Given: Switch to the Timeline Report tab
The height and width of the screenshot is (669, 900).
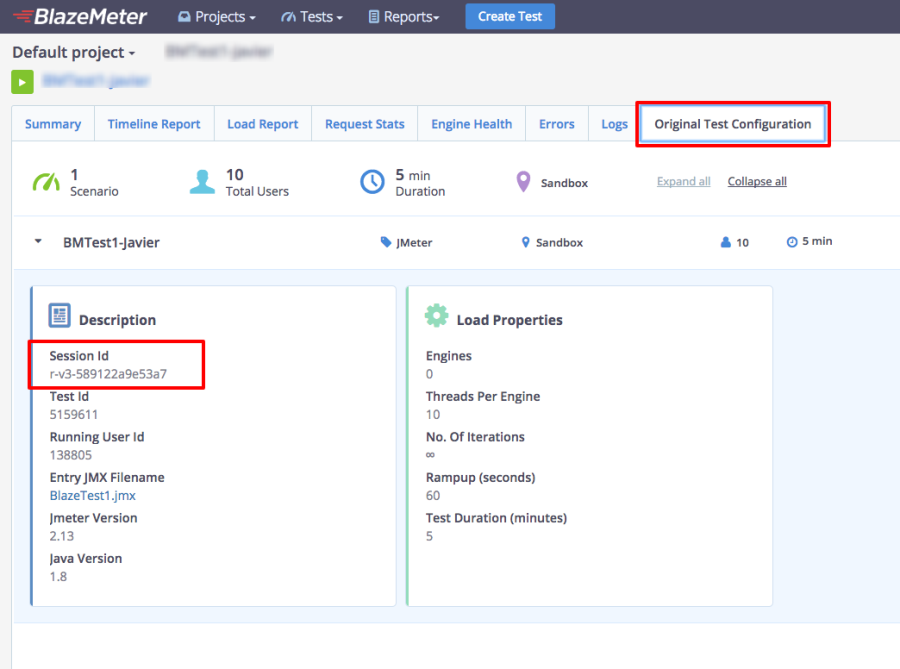Looking at the screenshot, I should click(x=154, y=124).
